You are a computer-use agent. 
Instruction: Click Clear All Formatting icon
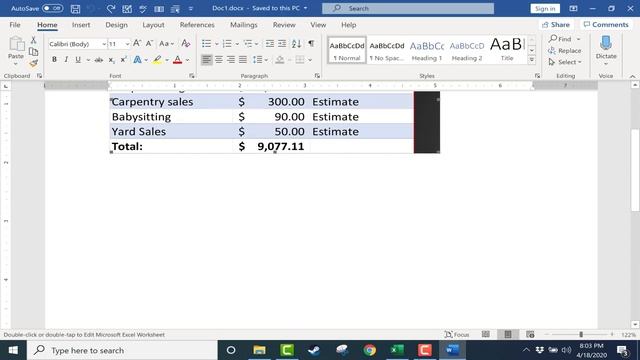pyautogui.click(x=186, y=43)
